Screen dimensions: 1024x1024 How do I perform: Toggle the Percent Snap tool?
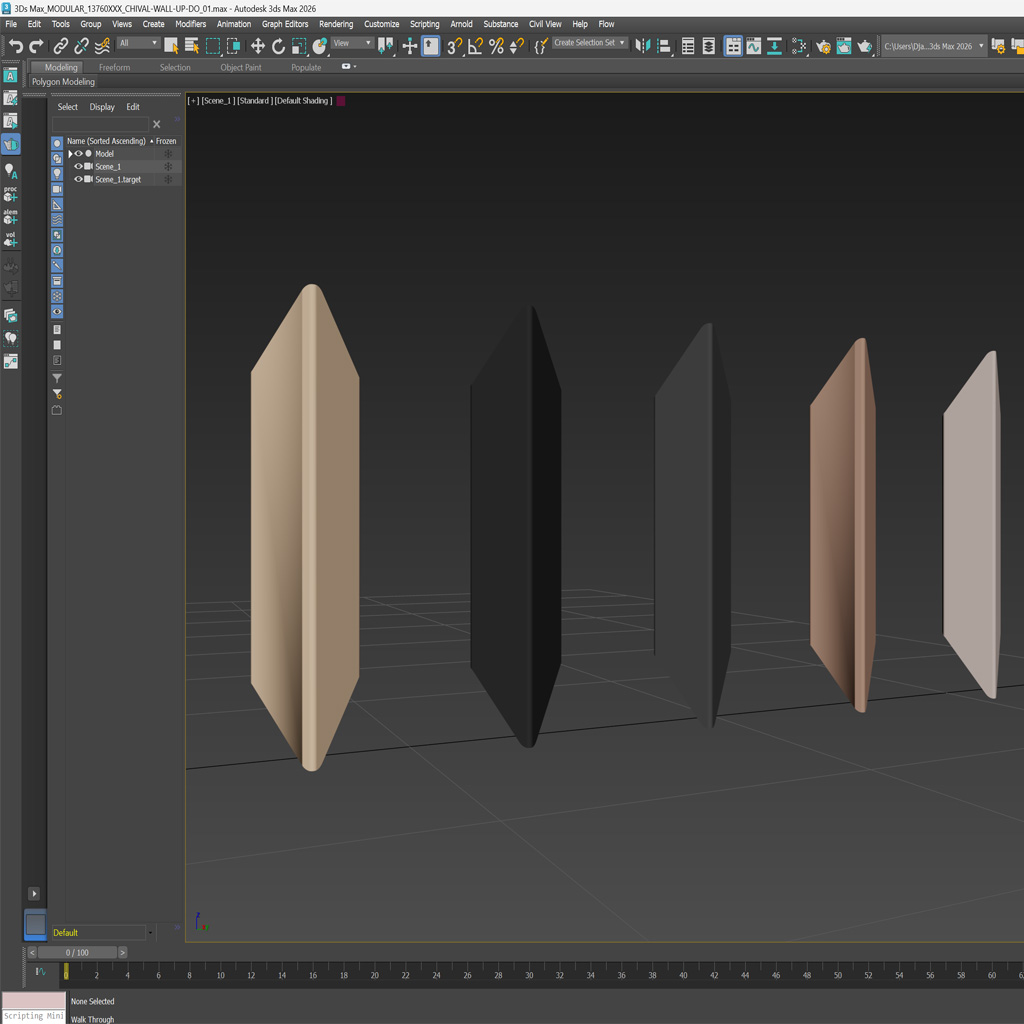[496, 46]
